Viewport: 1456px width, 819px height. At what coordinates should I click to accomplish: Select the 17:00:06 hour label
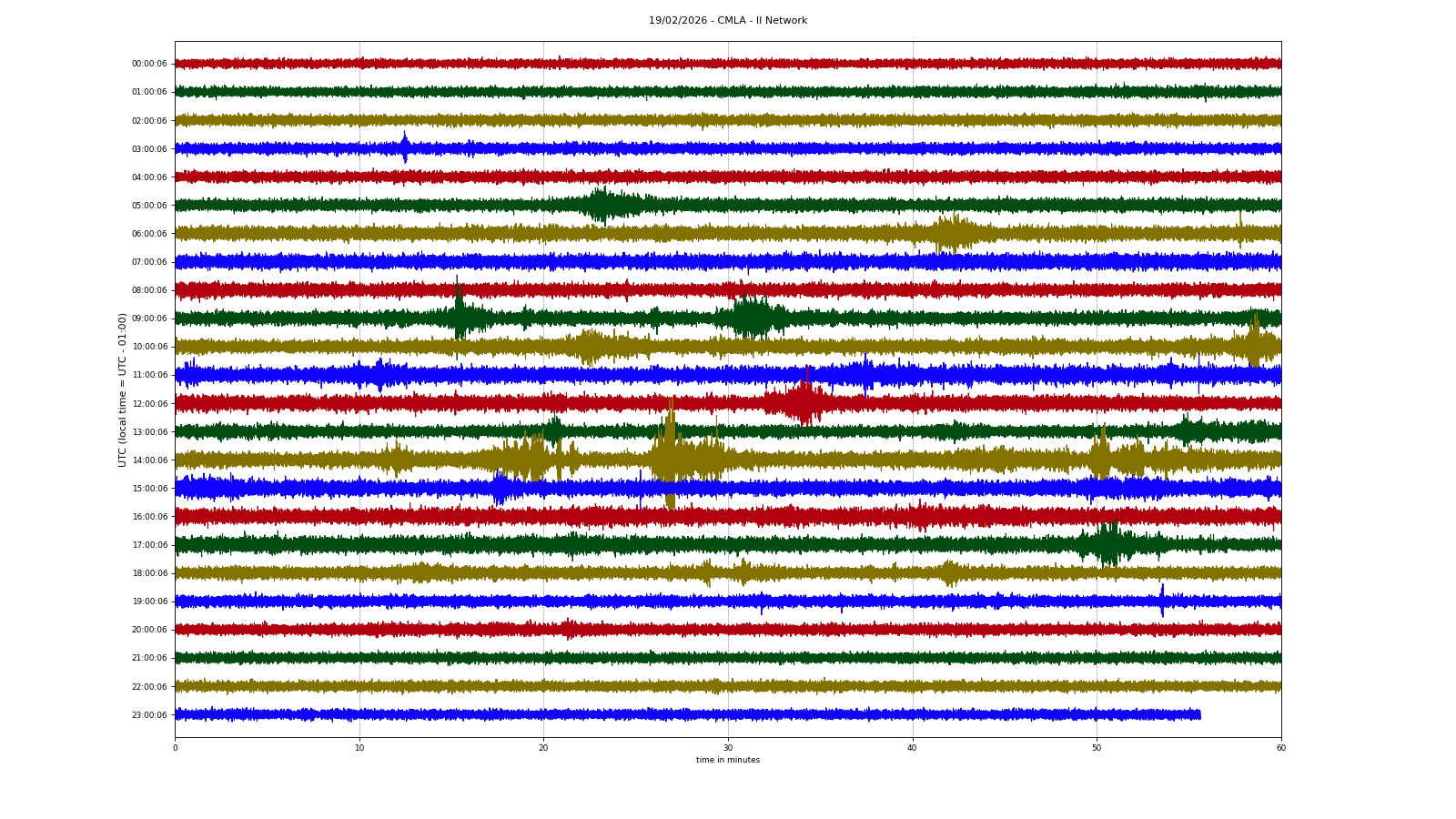(149, 545)
